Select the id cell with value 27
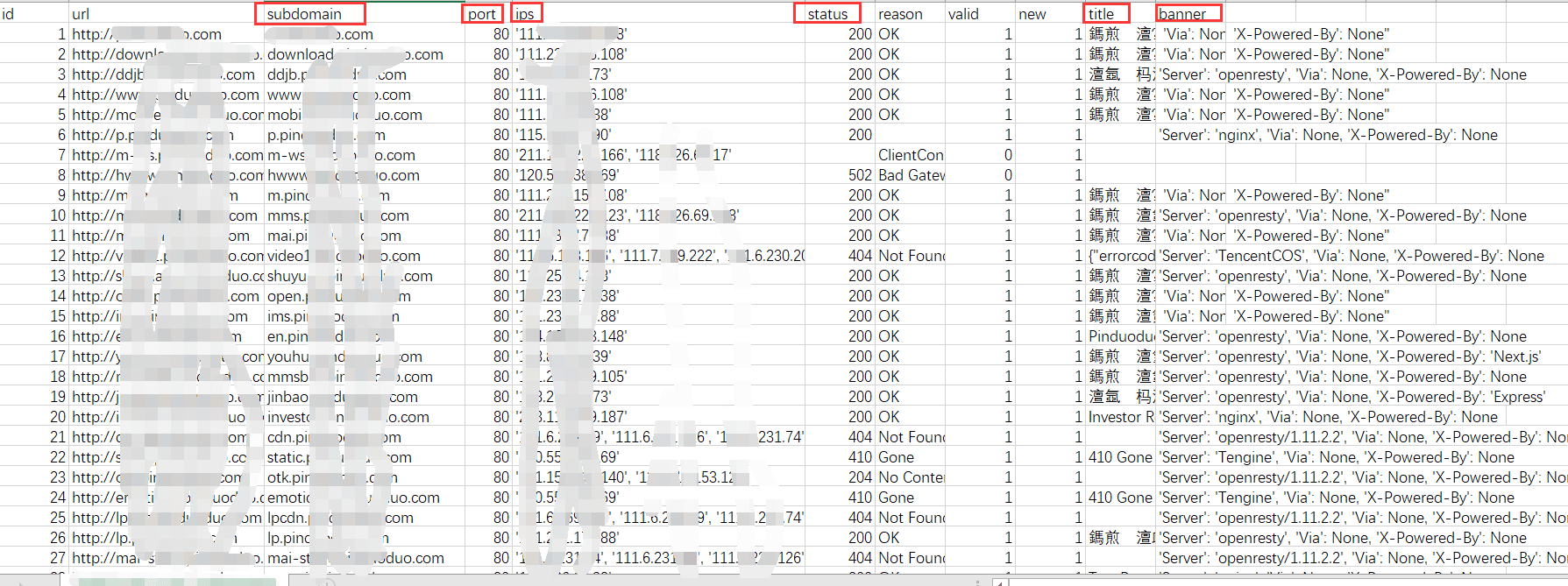 [x=34, y=558]
